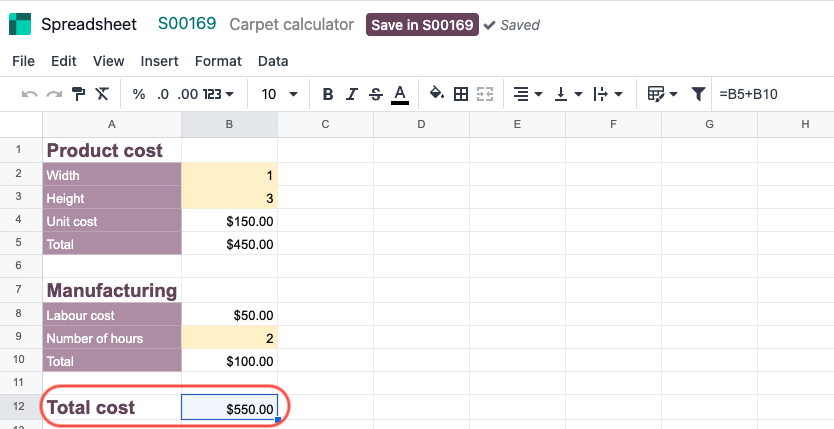
Task: Click the Save in S00169 button
Action: [x=422, y=25]
